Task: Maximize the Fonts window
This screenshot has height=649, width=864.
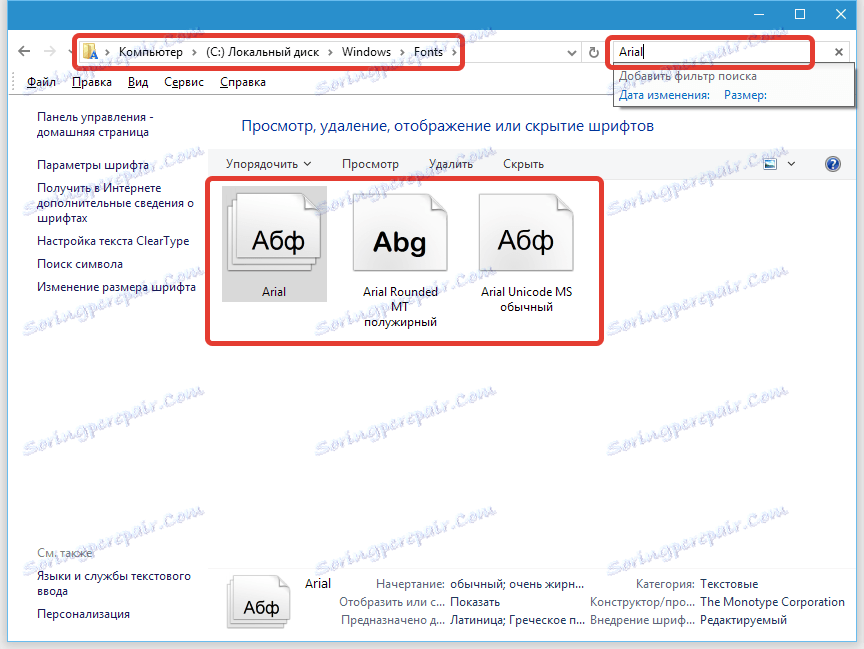Action: [x=800, y=14]
